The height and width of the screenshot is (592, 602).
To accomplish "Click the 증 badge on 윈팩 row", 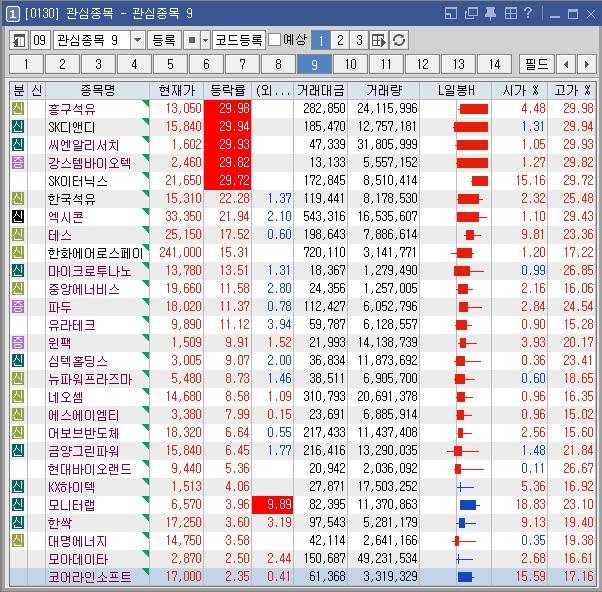I will click(18, 342).
